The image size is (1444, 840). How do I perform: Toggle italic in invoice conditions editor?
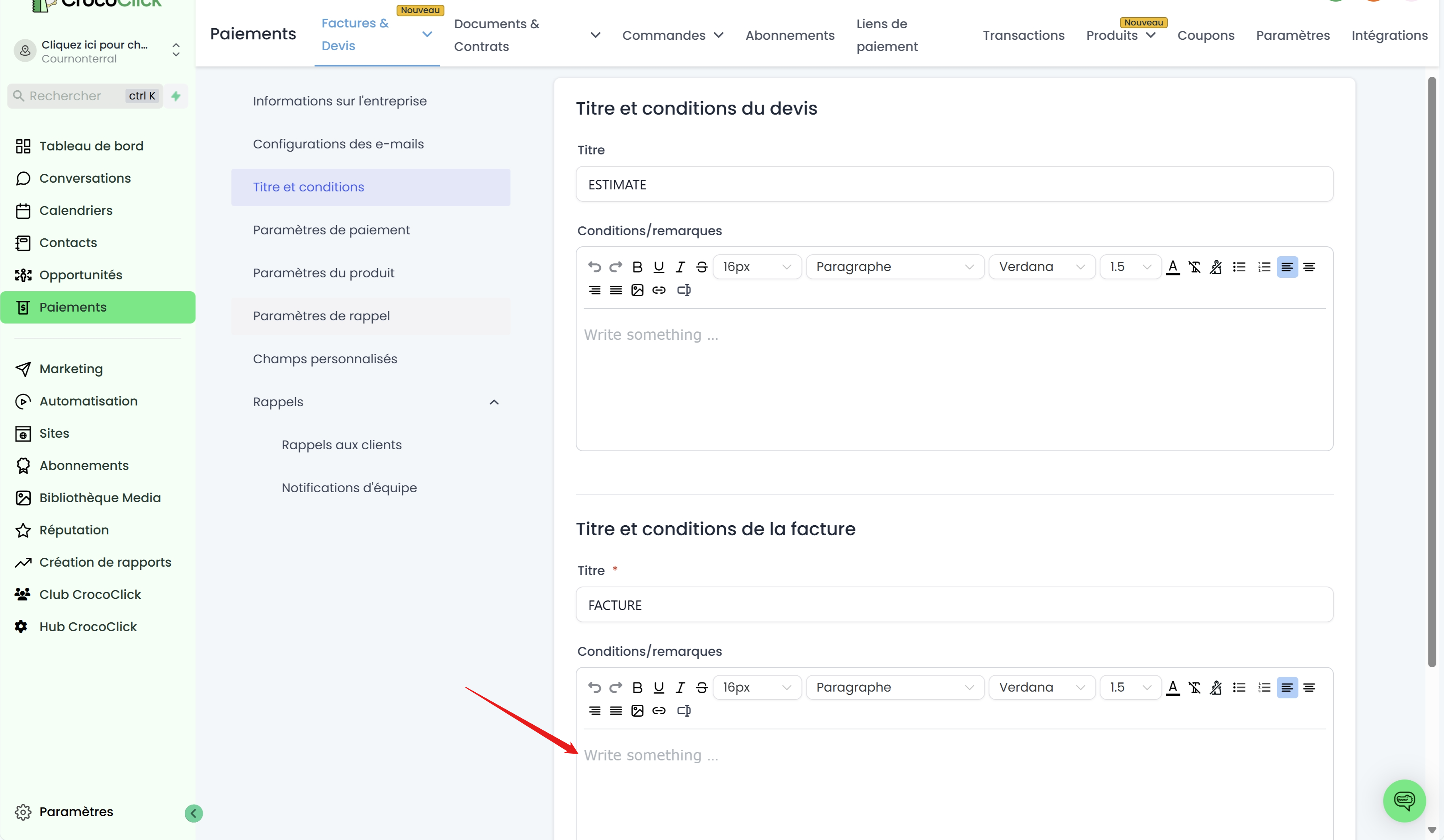pos(680,687)
